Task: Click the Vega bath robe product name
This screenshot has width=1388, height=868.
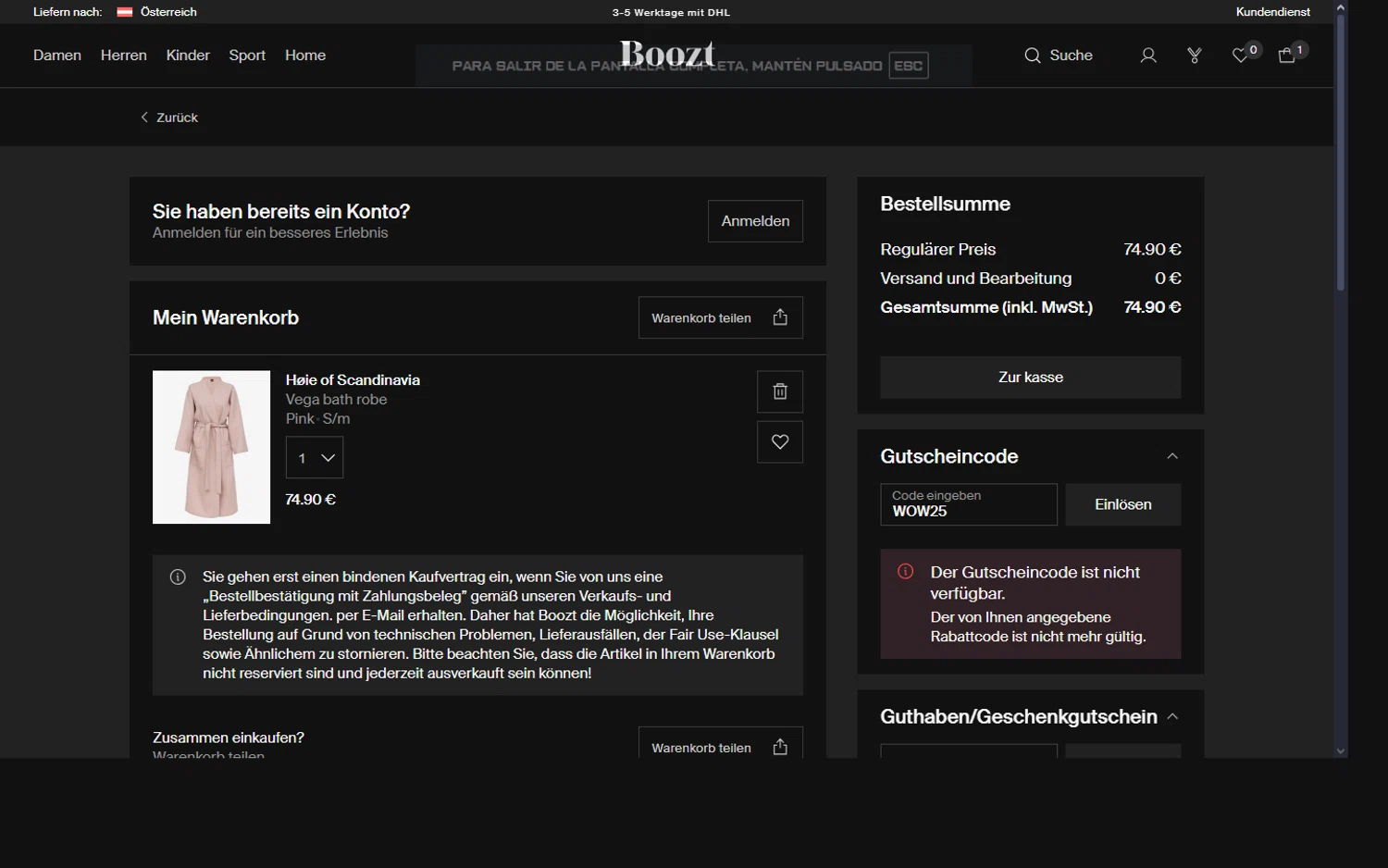Action: click(336, 400)
